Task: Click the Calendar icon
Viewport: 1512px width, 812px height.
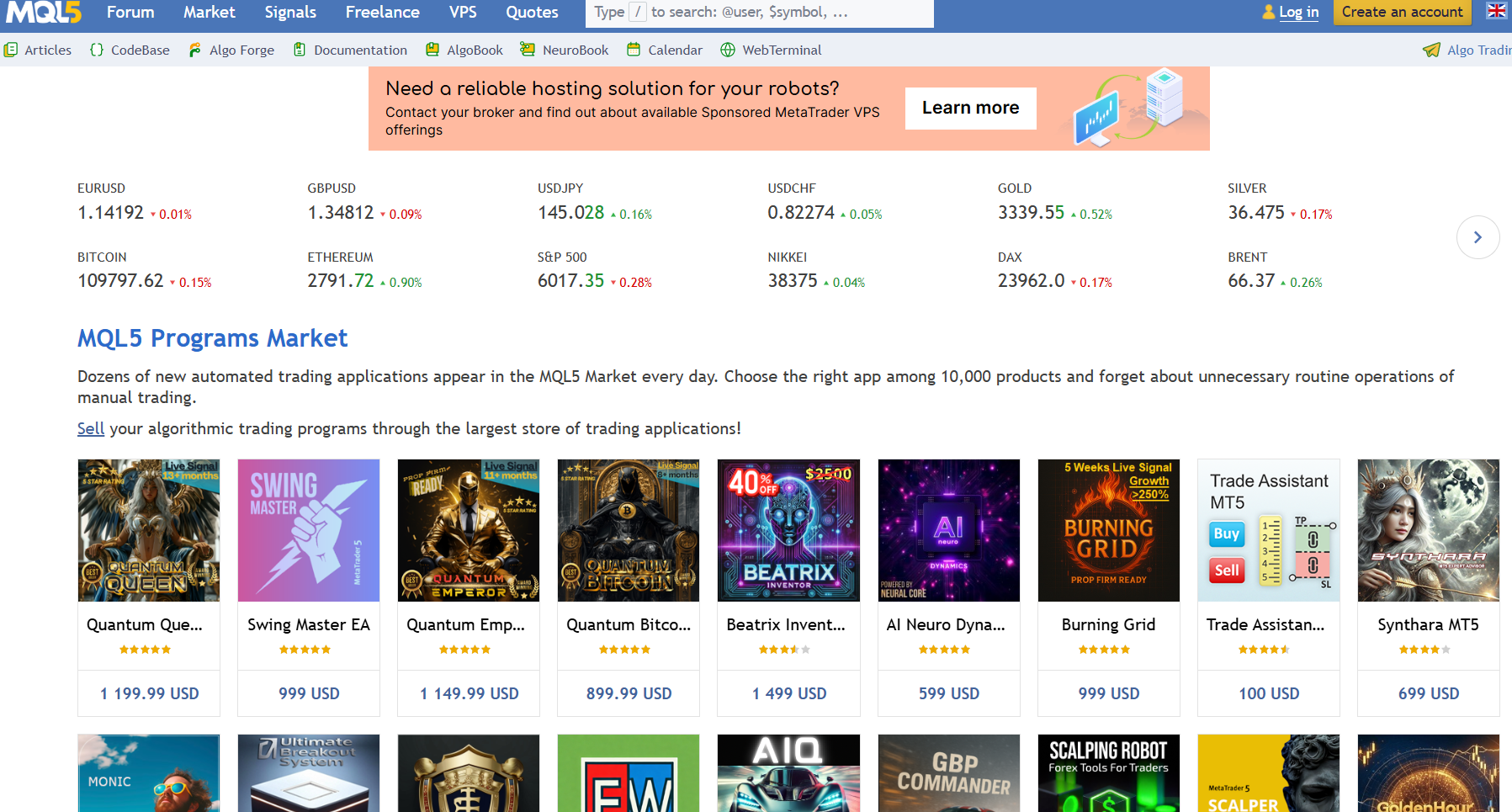Action: click(634, 50)
